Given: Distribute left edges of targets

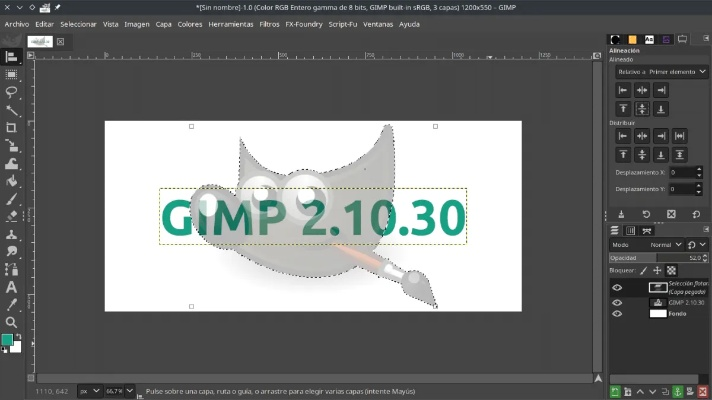Looking at the screenshot, I should click(623, 136).
